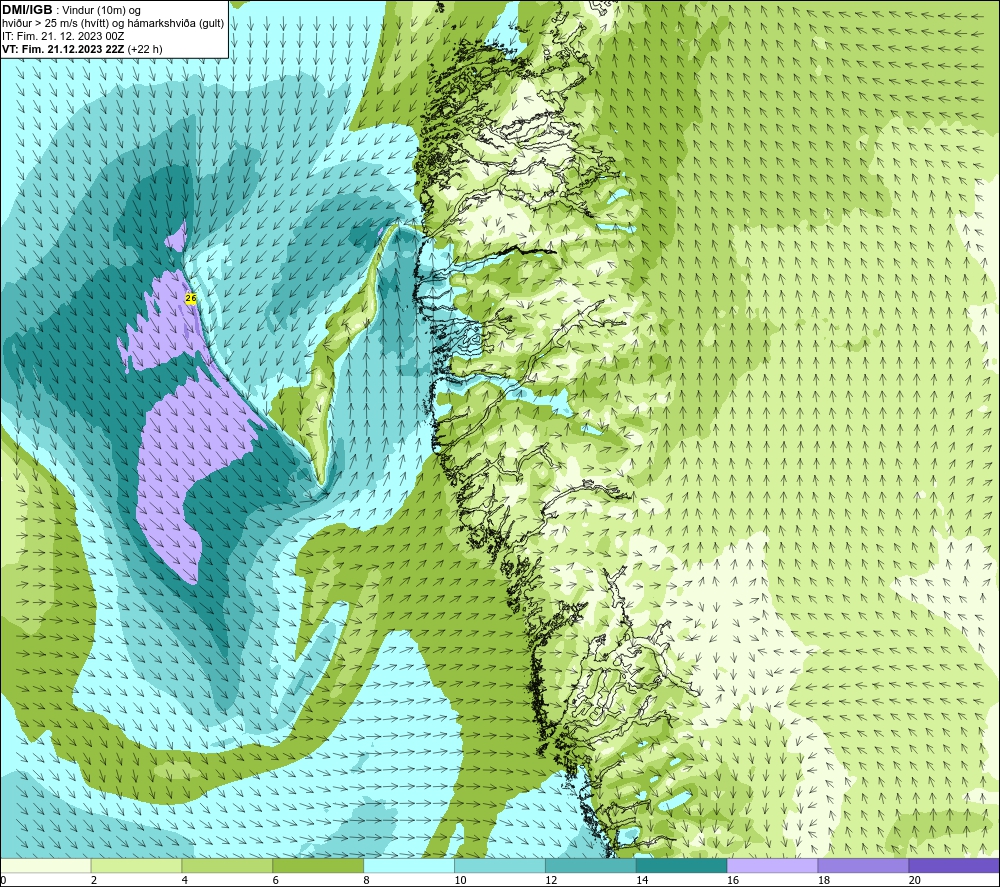Select the 18–20 m/s purple legend swatch
Screen dimensions: 1000x887
(864, 865)
